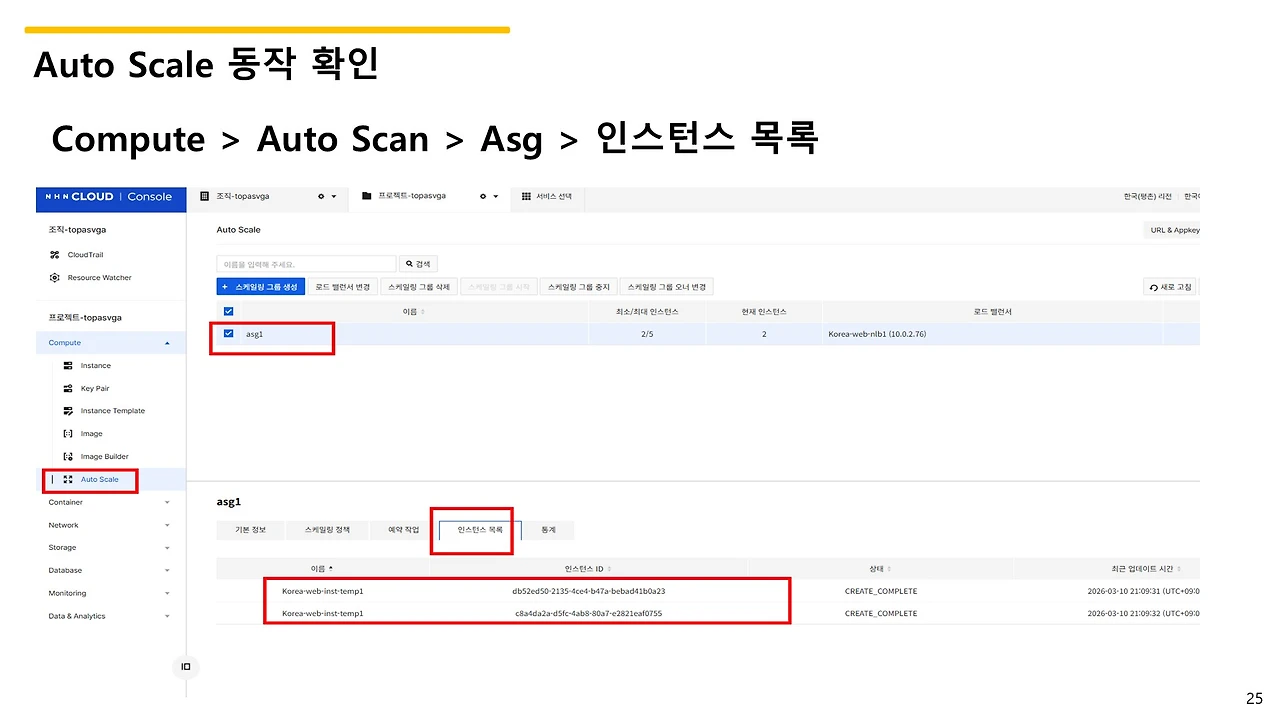The width and height of the screenshot is (1280, 720).
Task: Click the 검색 search icon
Action: point(417,263)
